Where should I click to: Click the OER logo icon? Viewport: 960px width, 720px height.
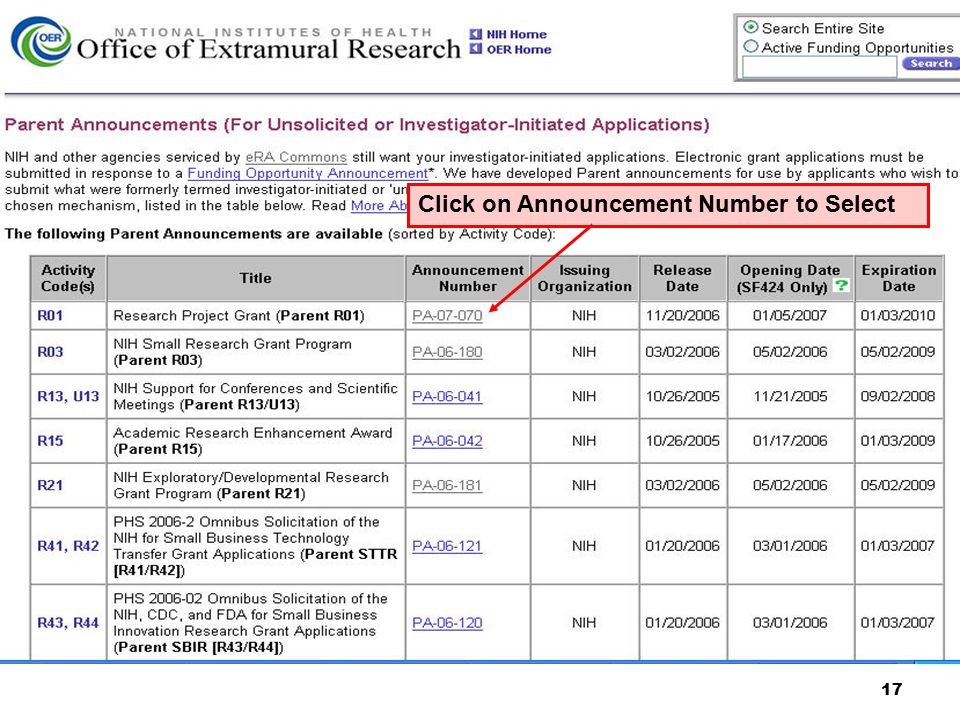40,41
